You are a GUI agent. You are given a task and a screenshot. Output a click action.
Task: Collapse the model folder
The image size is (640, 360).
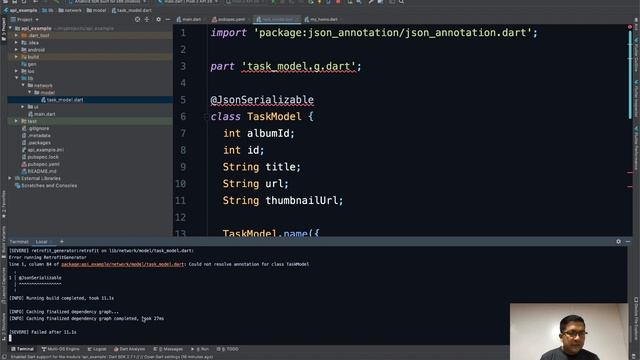click(x=30, y=92)
